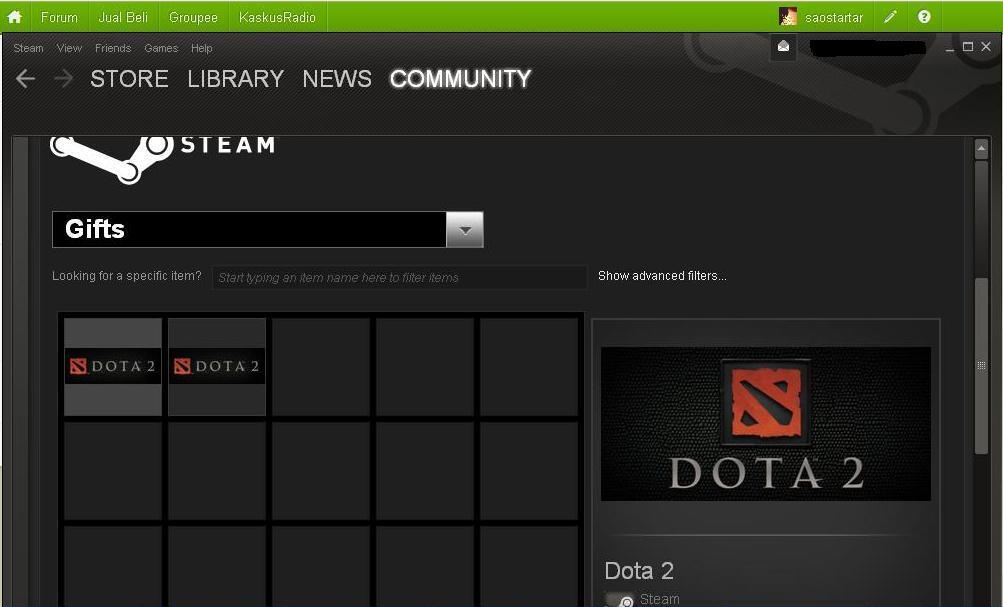Click the back navigation arrow
This screenshot has width=1003, height=607.
pos(26,79)
